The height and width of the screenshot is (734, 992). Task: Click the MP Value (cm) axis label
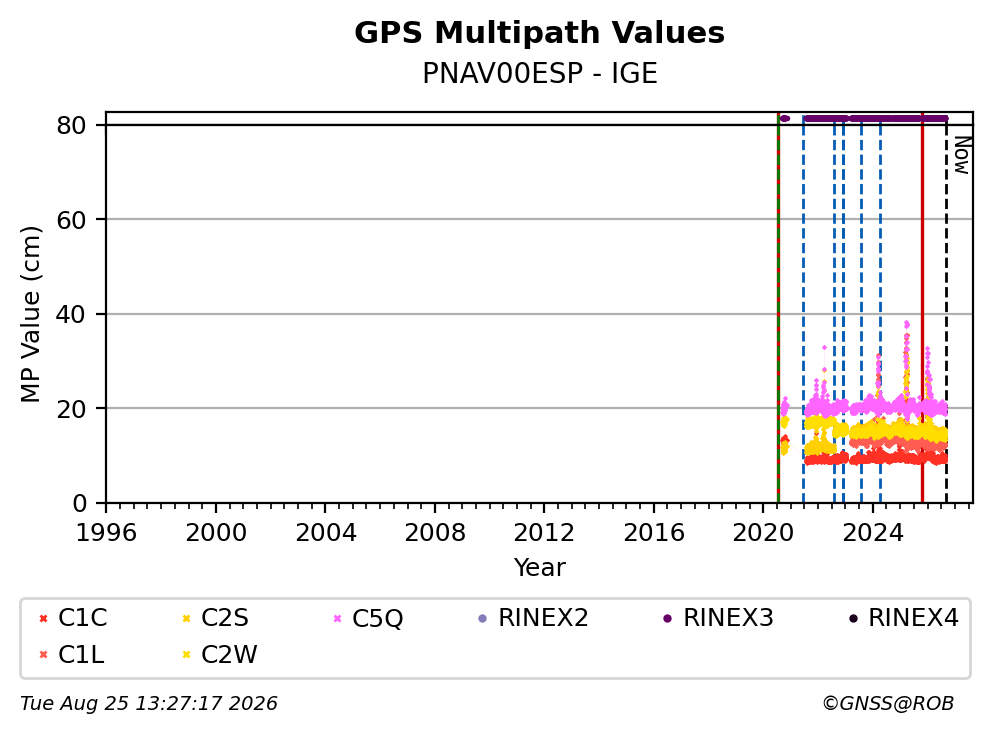click(x=30, y=314)
